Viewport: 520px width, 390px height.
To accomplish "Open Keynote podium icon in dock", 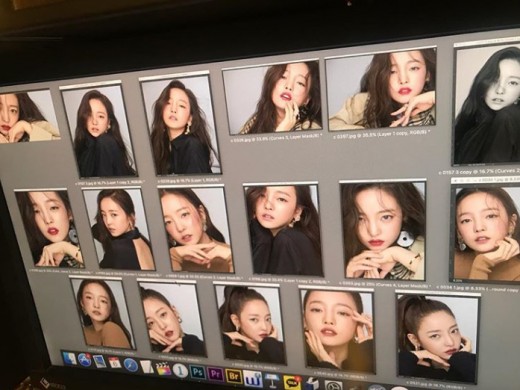I will [271, 380].
